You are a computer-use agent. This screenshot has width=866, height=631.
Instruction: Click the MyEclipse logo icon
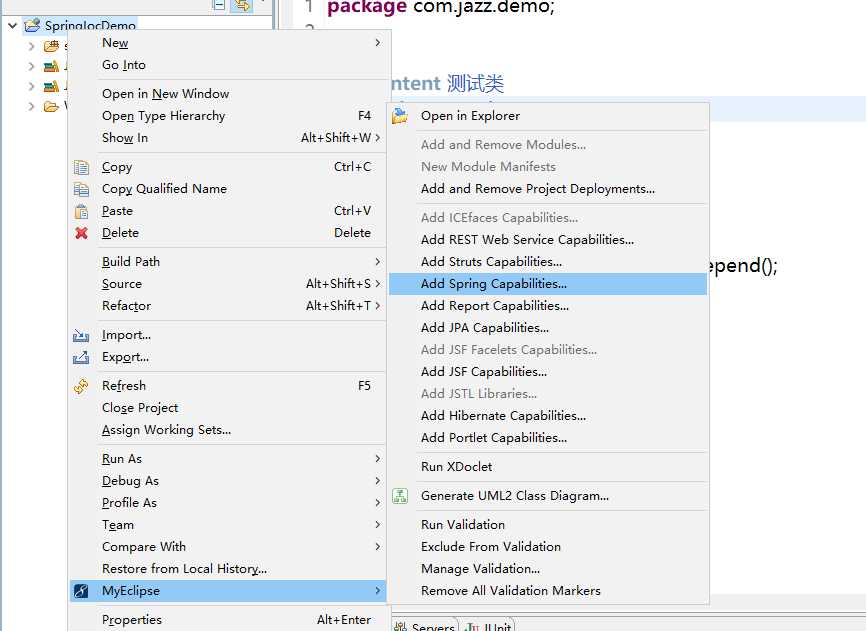81,591
